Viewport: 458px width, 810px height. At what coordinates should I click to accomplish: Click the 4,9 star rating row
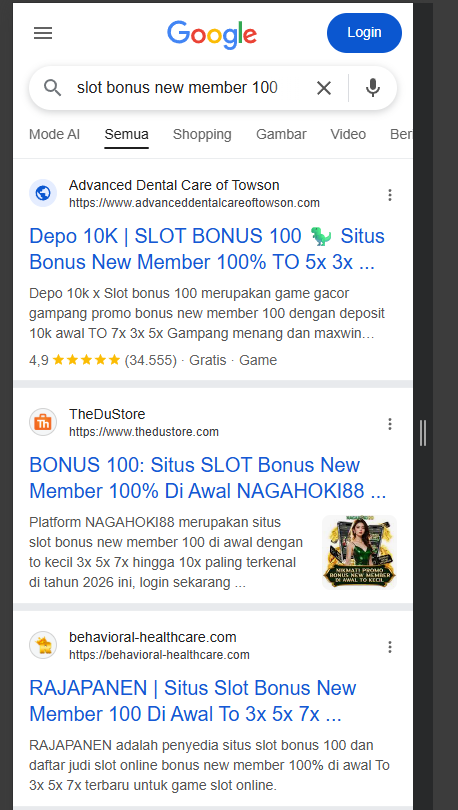tap(153, 360)
